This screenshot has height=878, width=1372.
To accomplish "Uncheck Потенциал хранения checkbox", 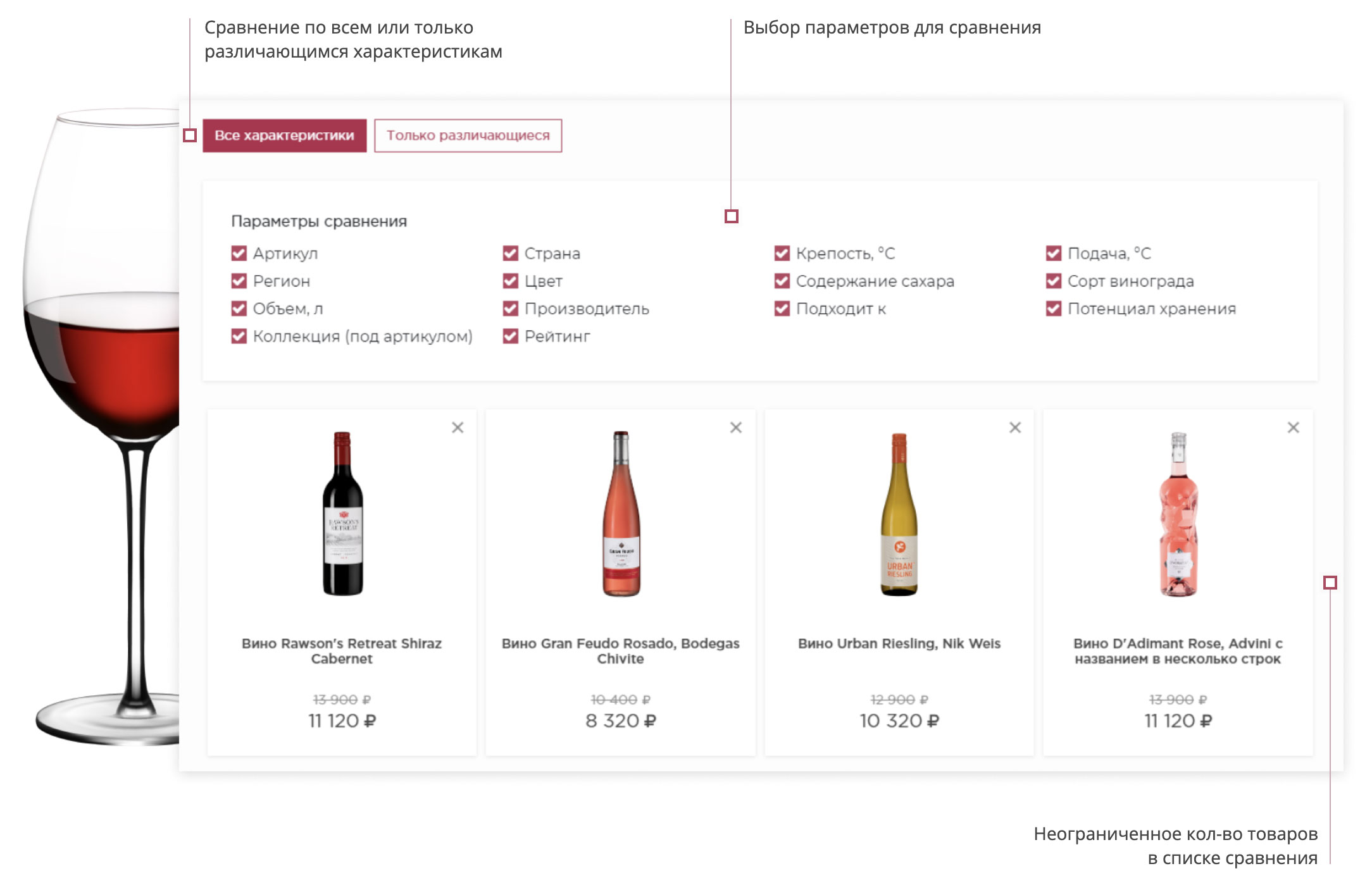I will pos(1054,309).
